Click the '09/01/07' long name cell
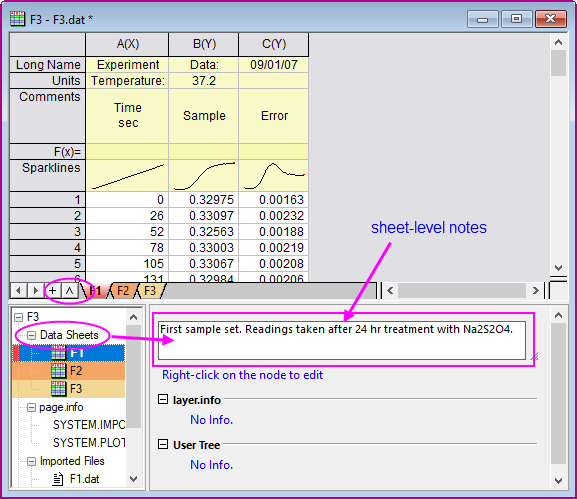577x499 pixels. click(x=273, y=64)
